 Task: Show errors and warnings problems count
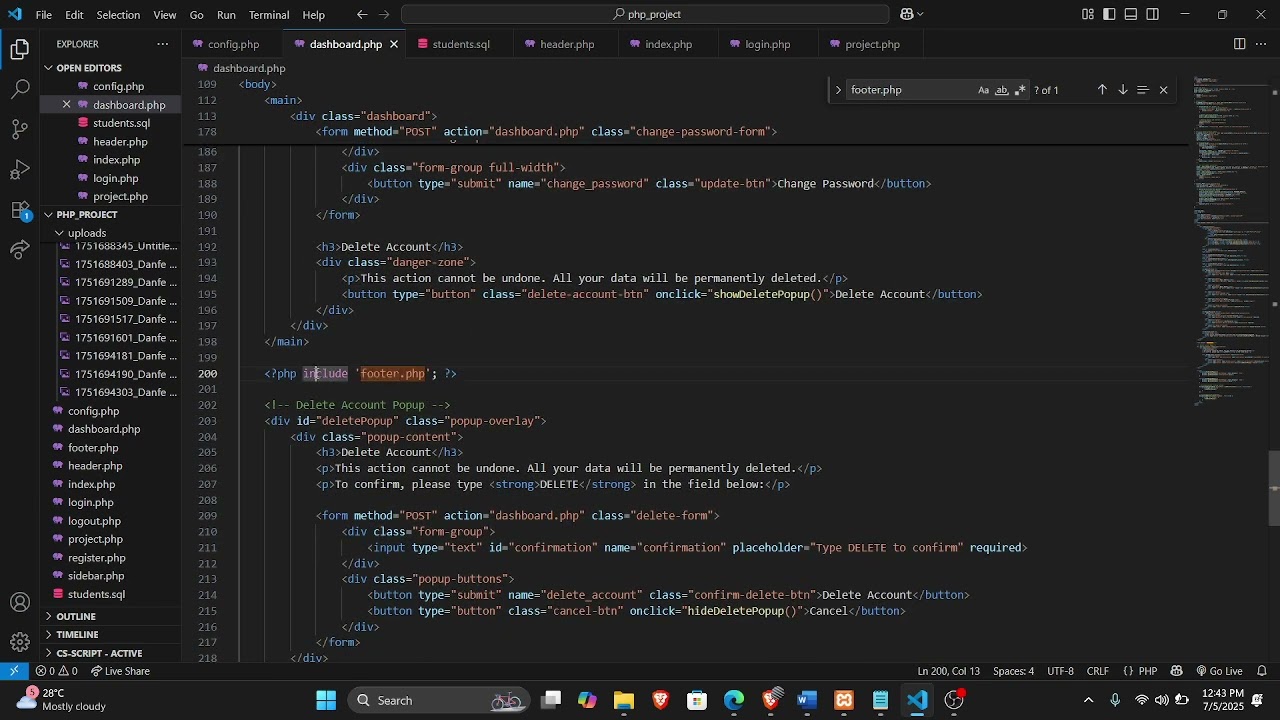click(55, 671)
